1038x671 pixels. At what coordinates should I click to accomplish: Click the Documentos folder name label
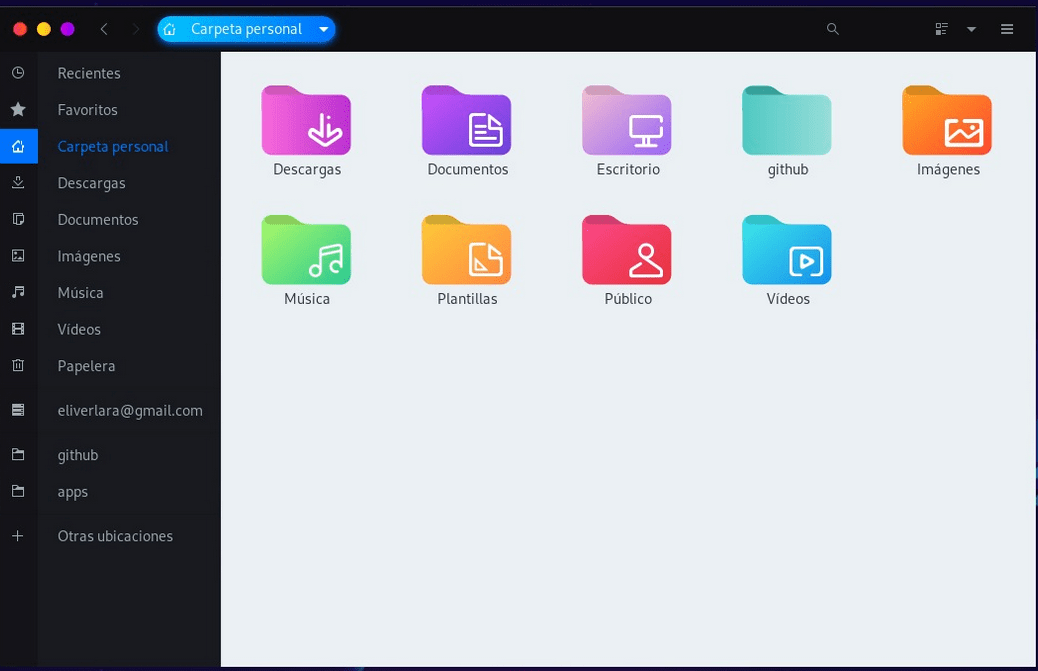tap(467, 169)
